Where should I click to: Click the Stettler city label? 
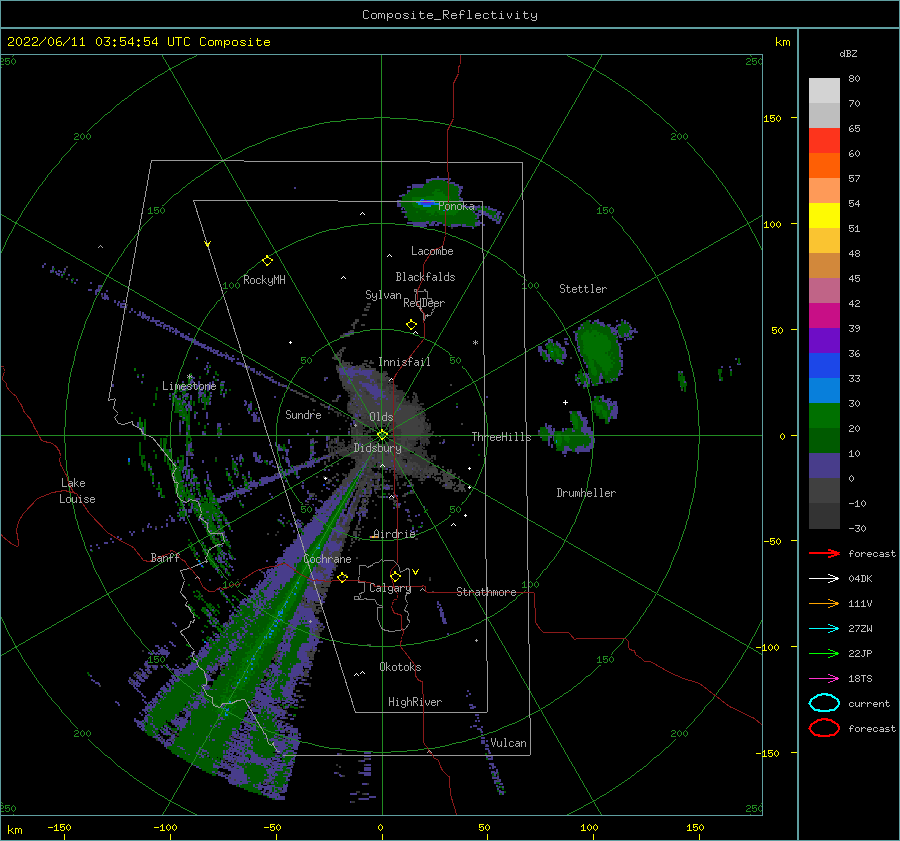(x=583, y=289)
